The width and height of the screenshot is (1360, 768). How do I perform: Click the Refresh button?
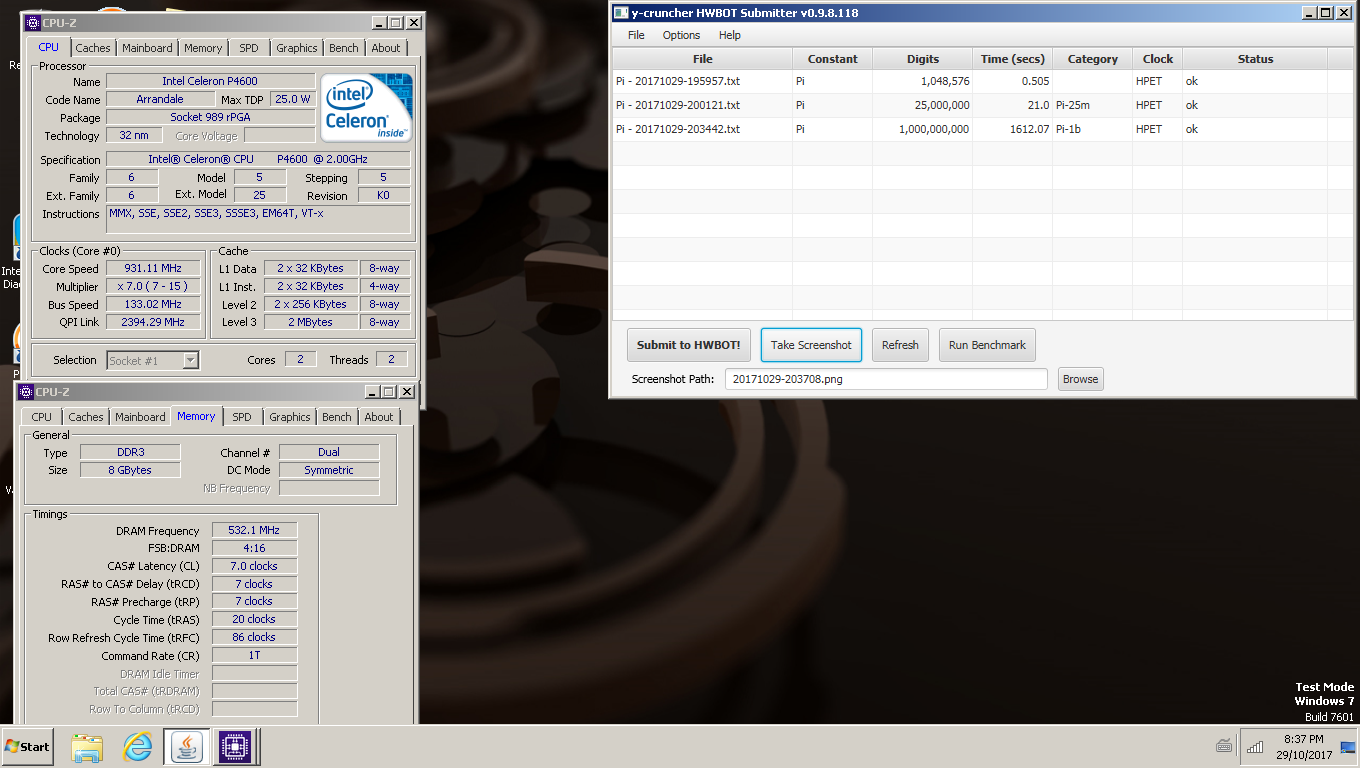tap(900, 345)
